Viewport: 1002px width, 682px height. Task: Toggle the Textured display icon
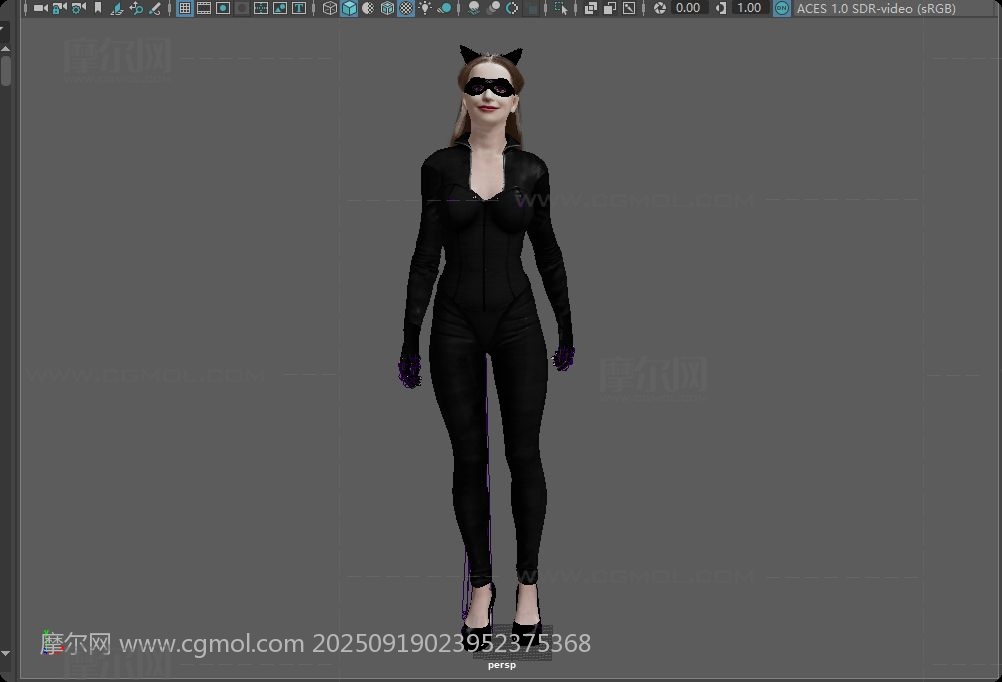(x=406, y=8)
